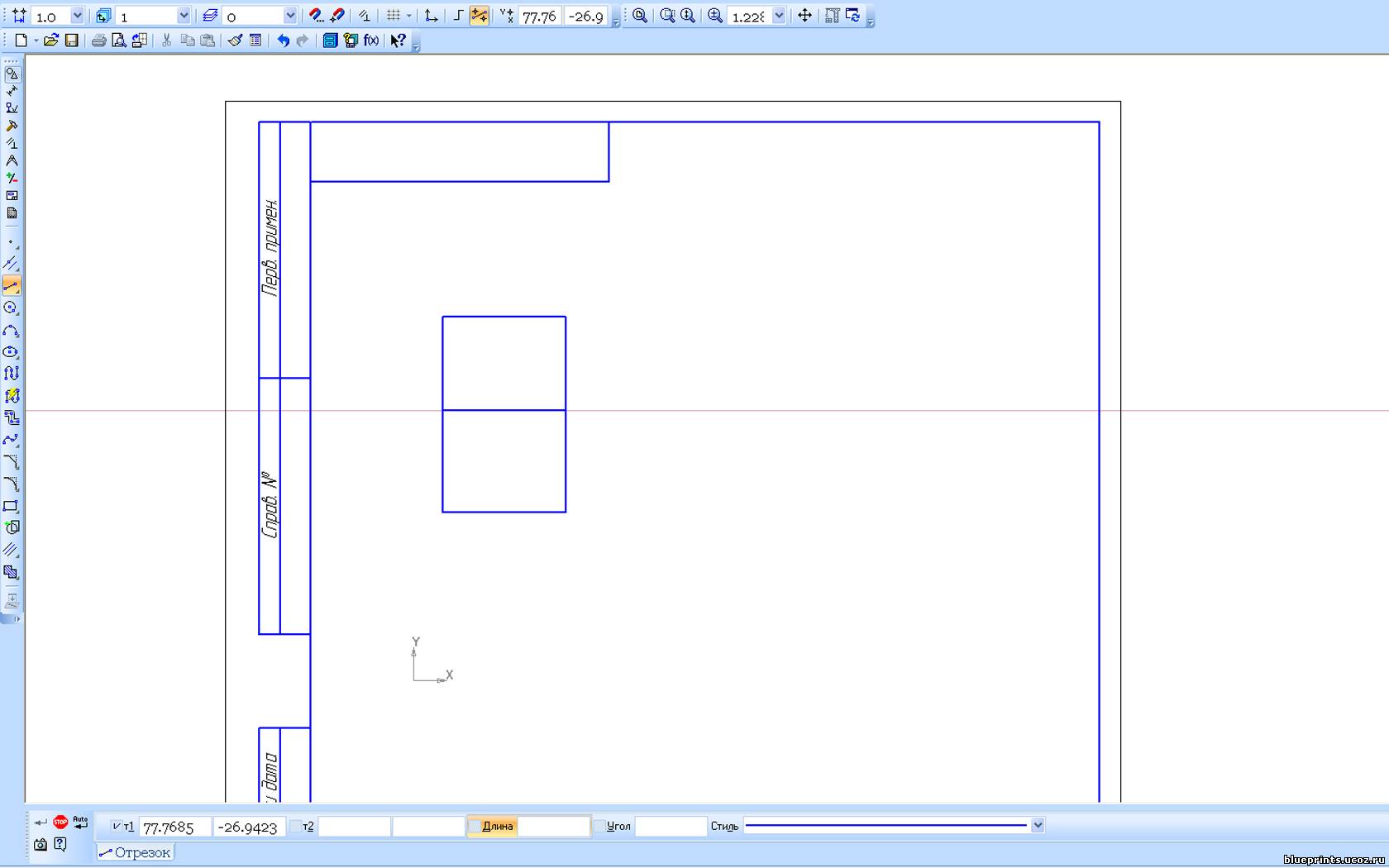1389x868 pixels.
Task: Open the Стиль line style dropdown
Action: [1038, 826]
